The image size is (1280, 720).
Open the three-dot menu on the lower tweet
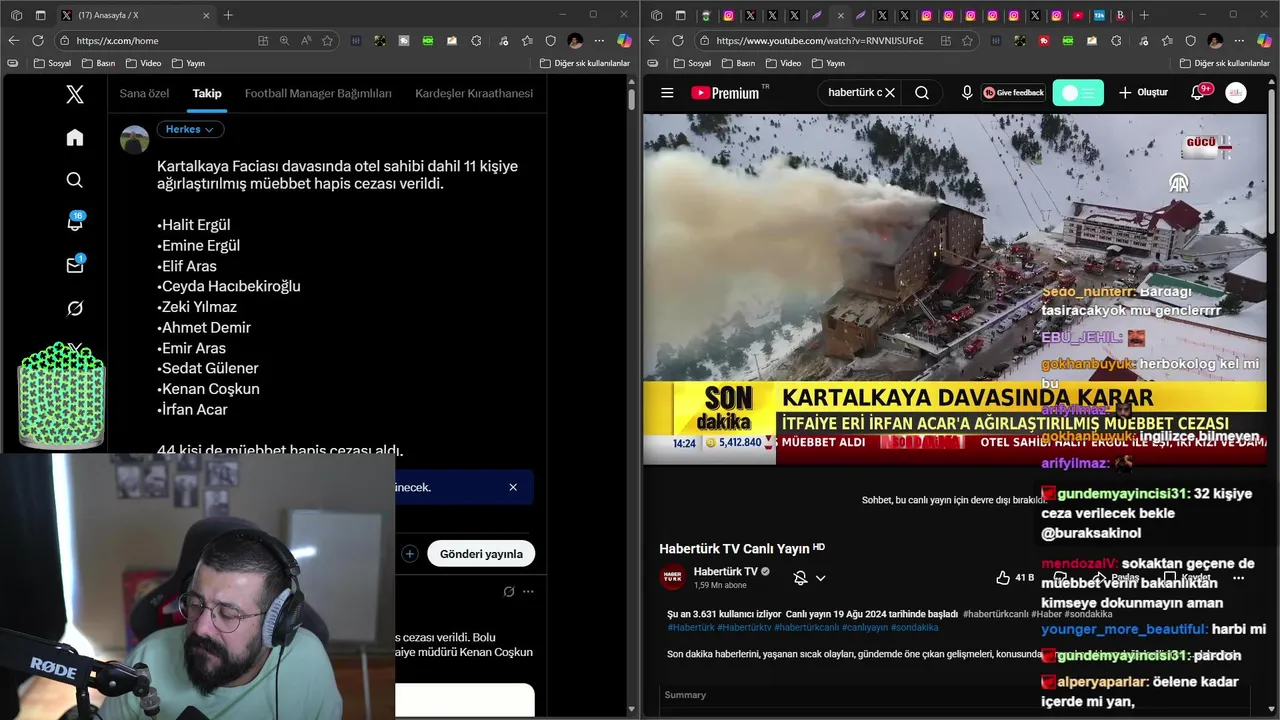(x=528, y=591)
